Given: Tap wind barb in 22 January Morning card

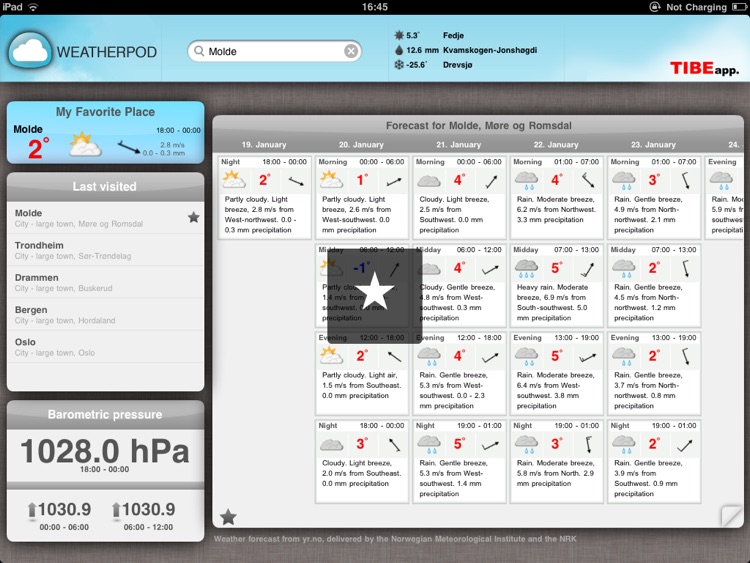Looking at the screenshot, I should coord(588,180).
